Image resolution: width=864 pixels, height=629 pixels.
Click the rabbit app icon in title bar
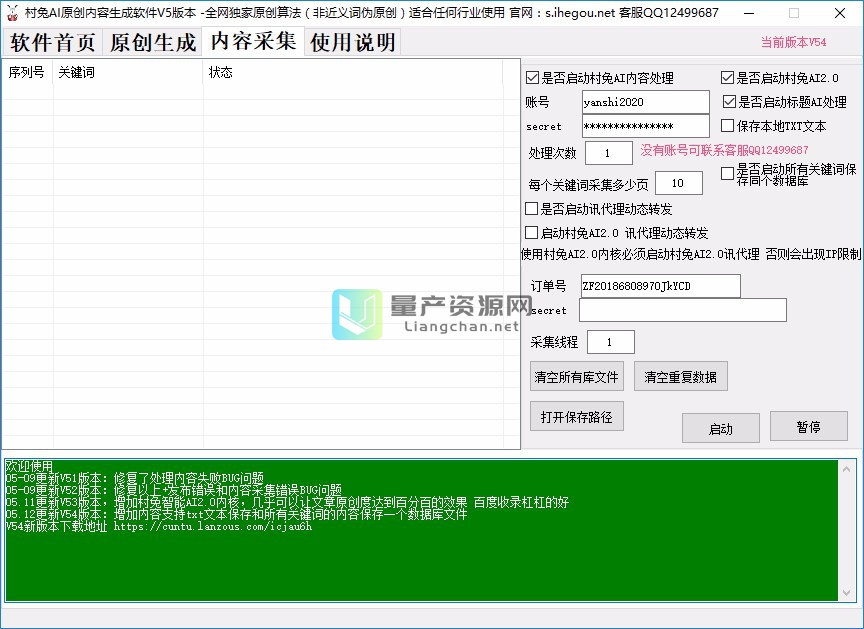click(x=12, y=13)
